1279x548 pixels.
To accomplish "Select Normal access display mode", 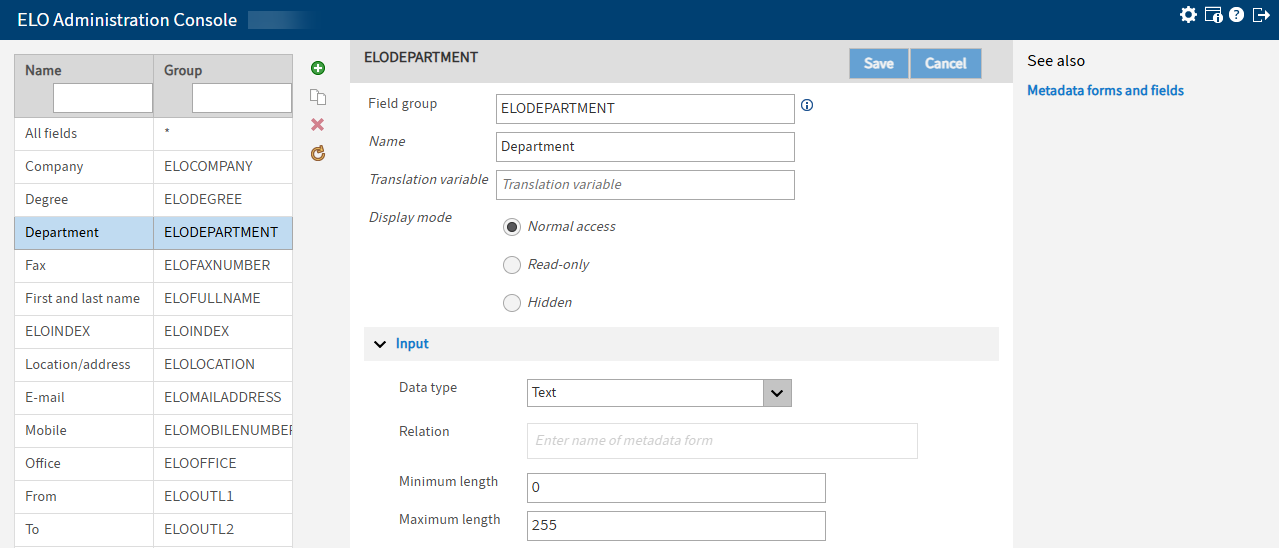I will [512, 227].
